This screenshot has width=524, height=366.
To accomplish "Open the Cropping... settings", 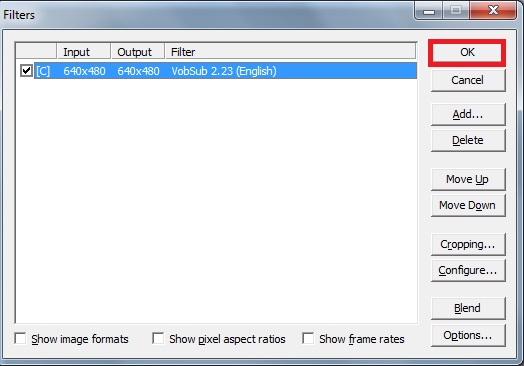I will [x=468, y=244].
